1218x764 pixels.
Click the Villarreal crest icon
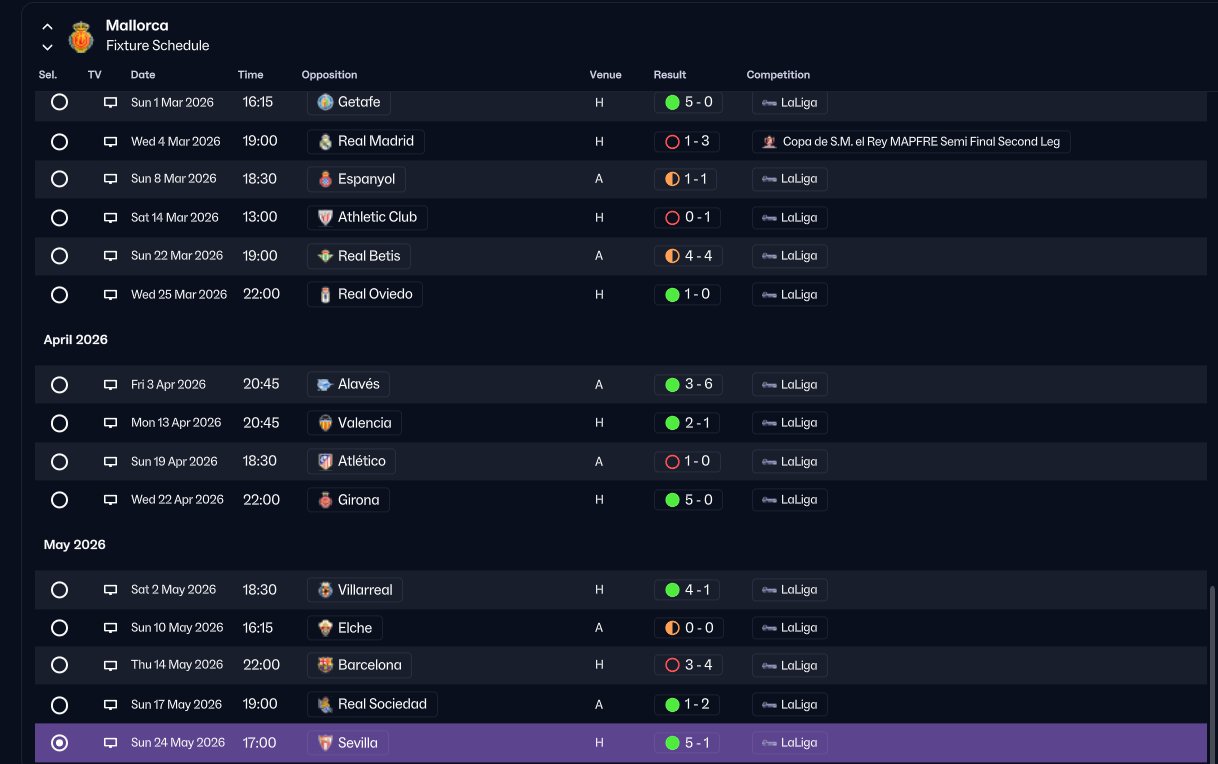(325, 590)
